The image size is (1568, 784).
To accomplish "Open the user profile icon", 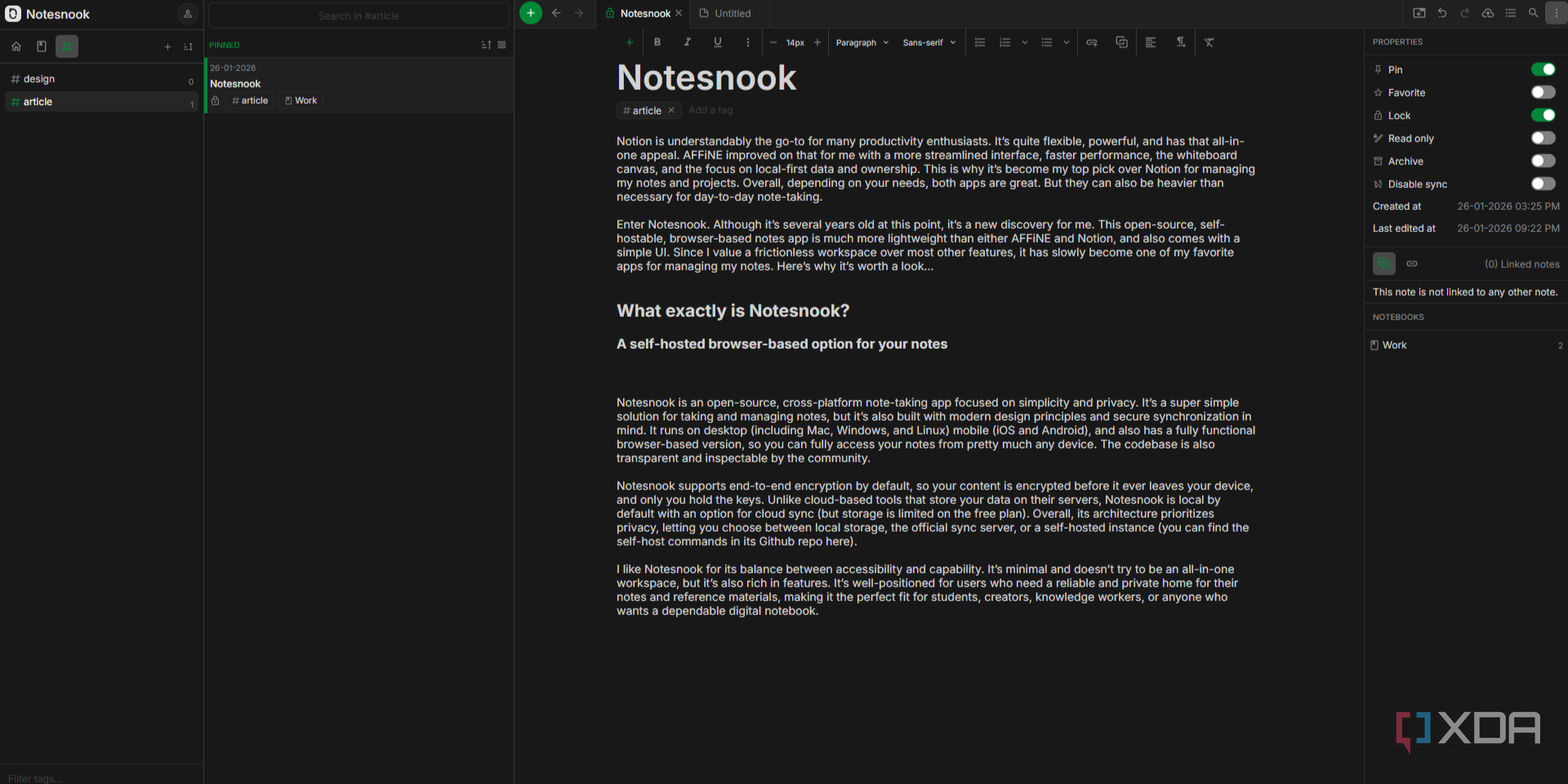I will [x=188, y=14].
